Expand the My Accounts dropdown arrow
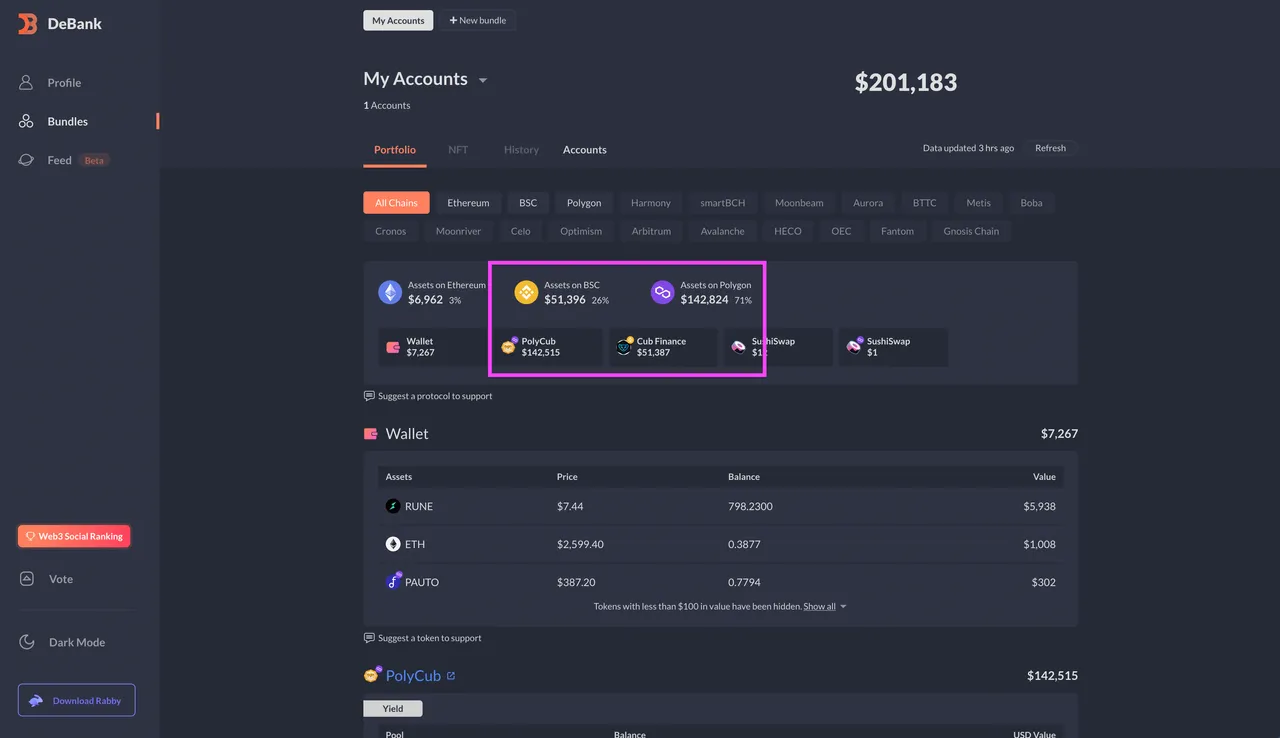This screenshot has width=1280, height=738. pos(483,80)
